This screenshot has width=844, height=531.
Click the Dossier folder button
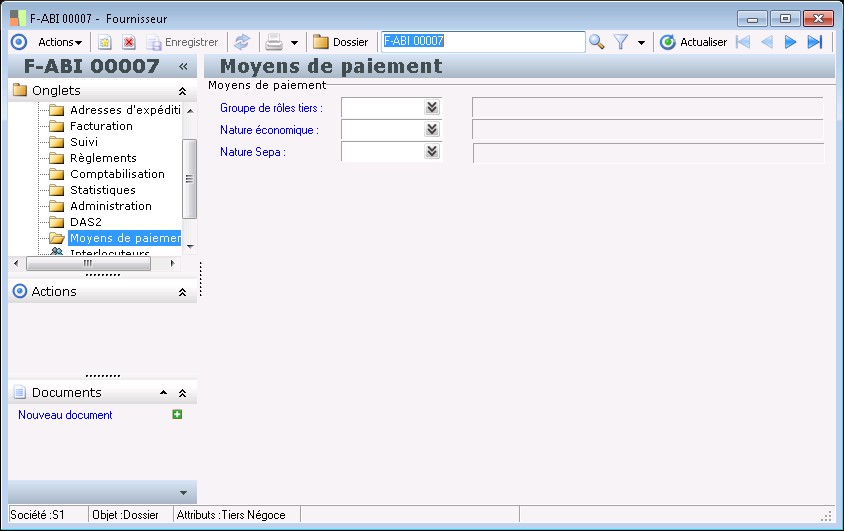(341, 42)
